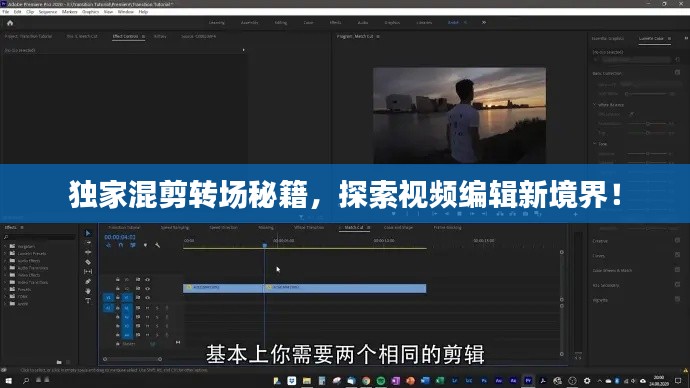
Task: Select the Slip tool
Action: click(x=88, y=272)
